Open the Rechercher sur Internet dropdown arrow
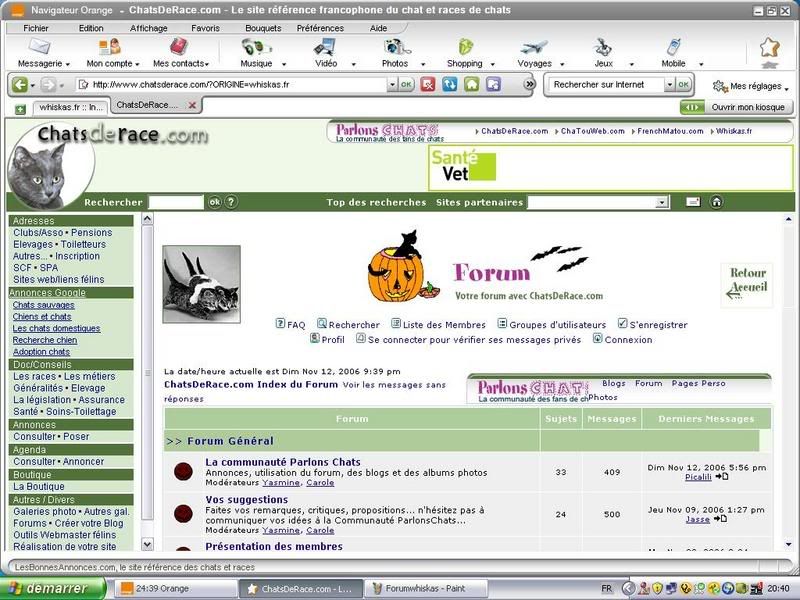800x600 pixels. click(670, 85)
